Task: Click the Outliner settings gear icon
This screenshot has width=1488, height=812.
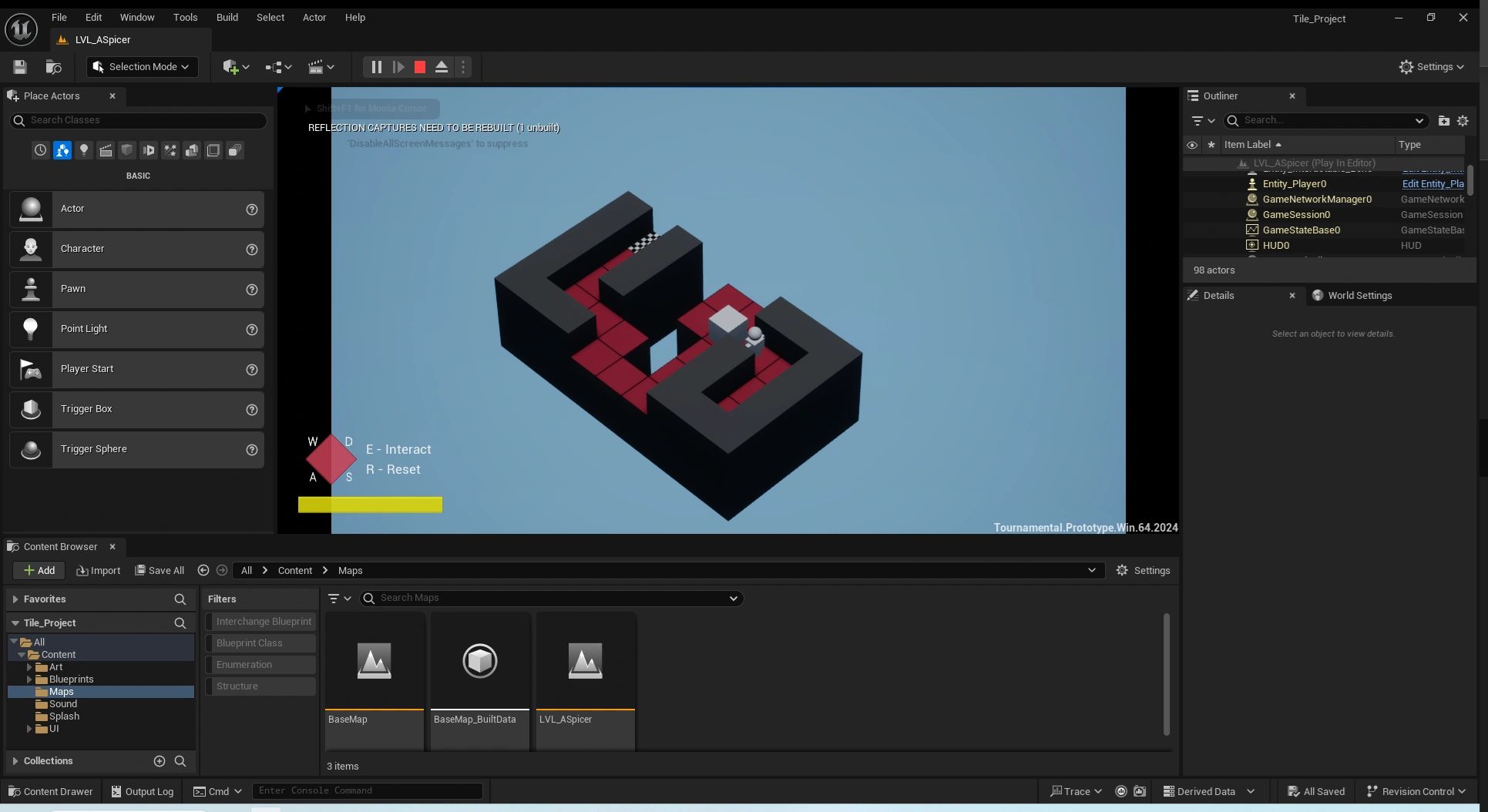Action: (x=1463, y=120)
